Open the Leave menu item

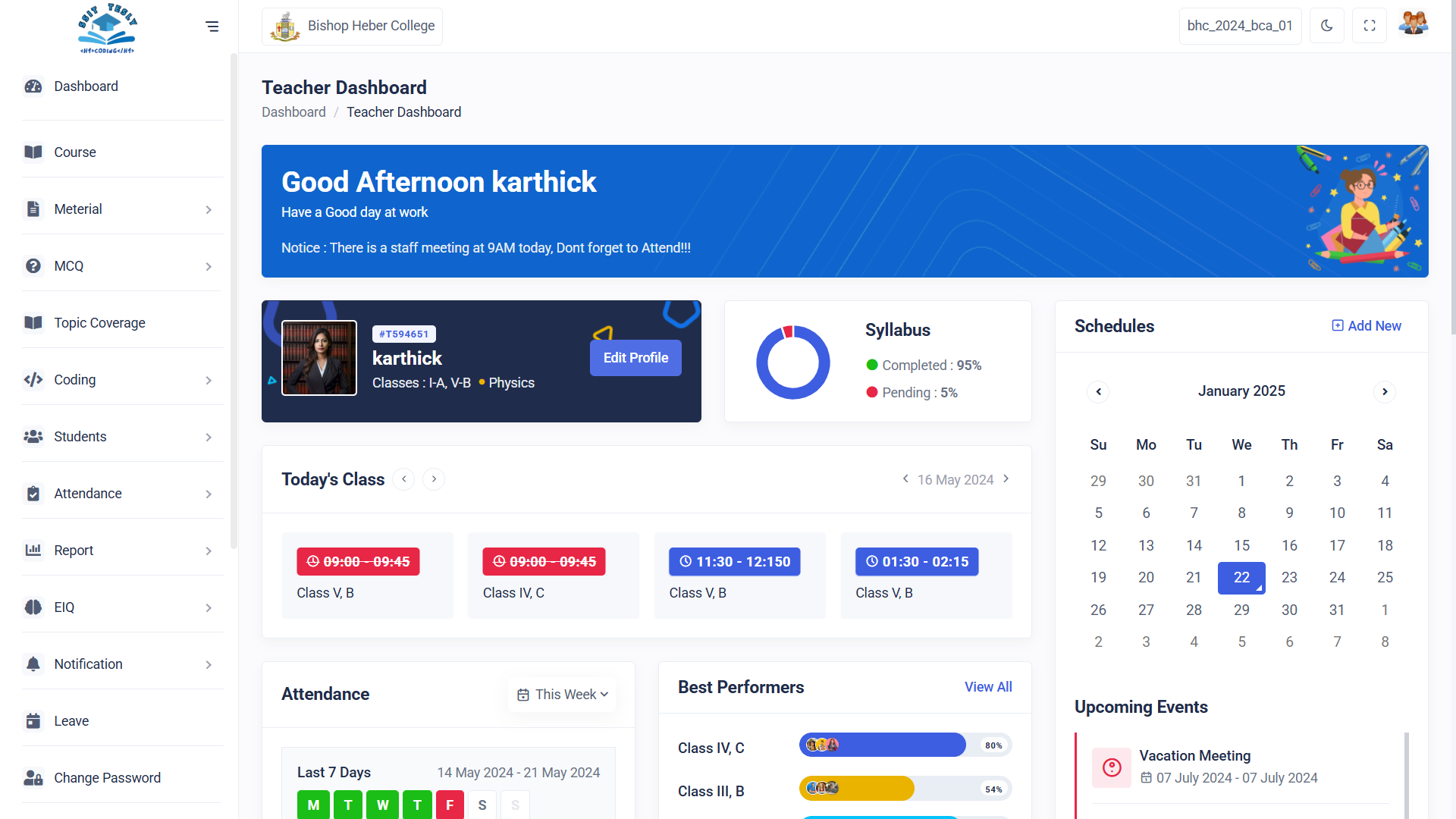coord(71,721)
